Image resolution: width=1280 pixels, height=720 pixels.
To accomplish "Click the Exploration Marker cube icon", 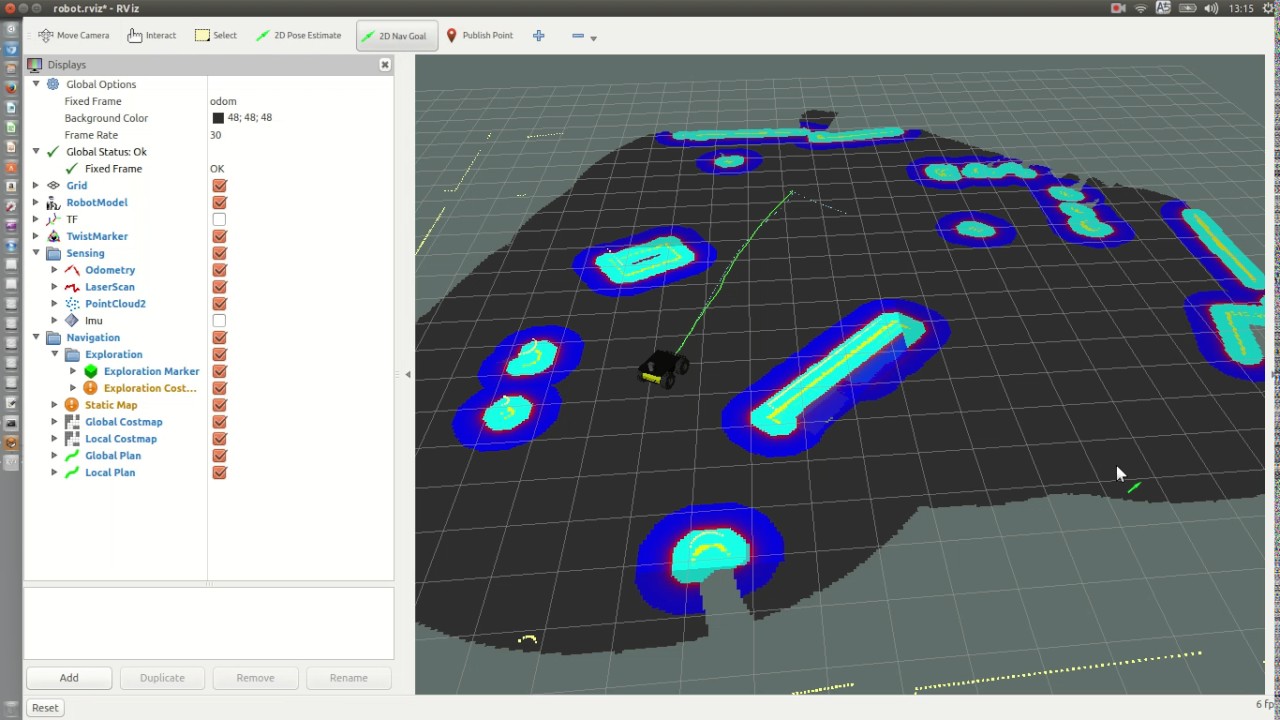I will click(x=91, y=371).
